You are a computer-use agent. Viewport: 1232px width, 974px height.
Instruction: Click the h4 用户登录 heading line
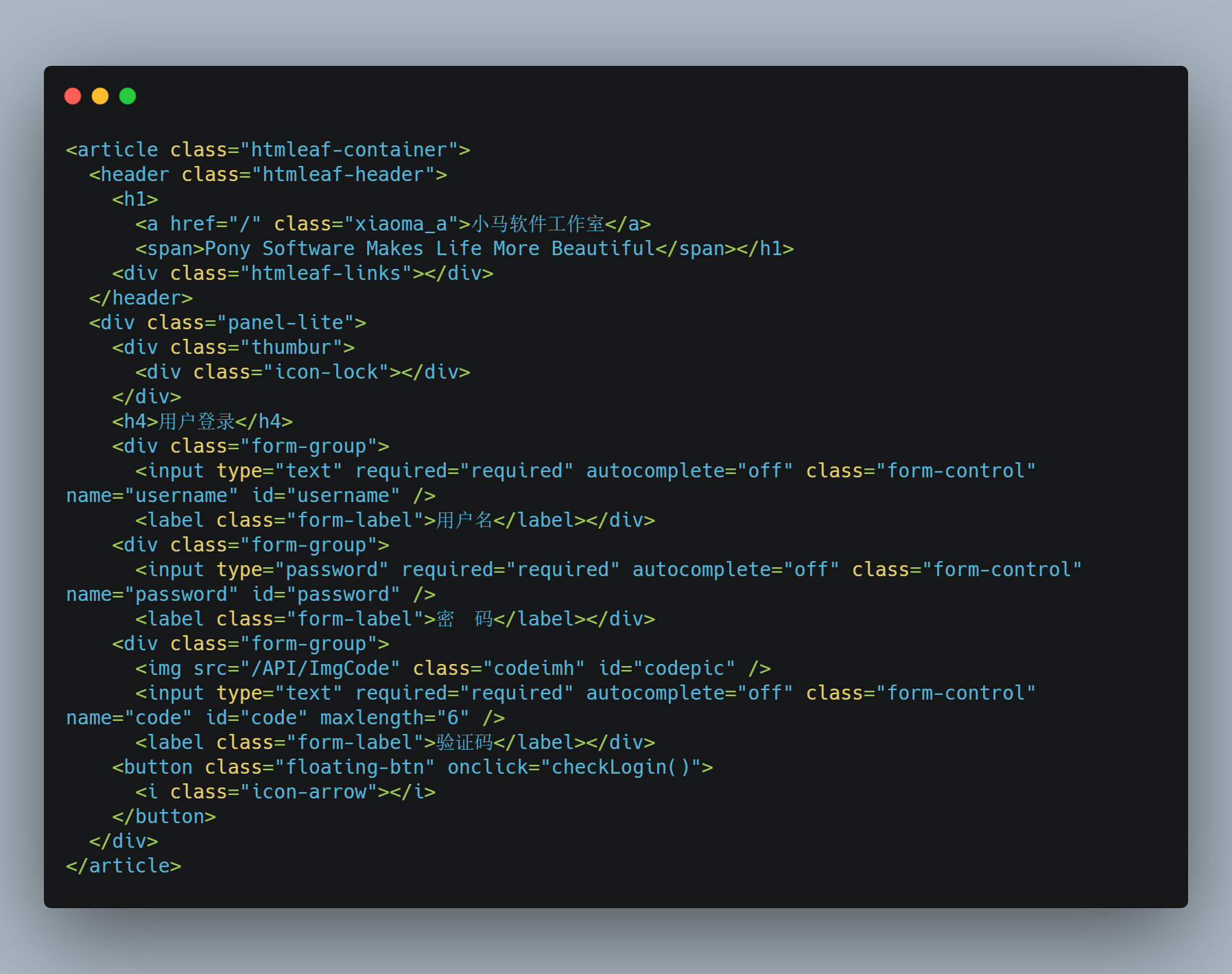point(203,421)
